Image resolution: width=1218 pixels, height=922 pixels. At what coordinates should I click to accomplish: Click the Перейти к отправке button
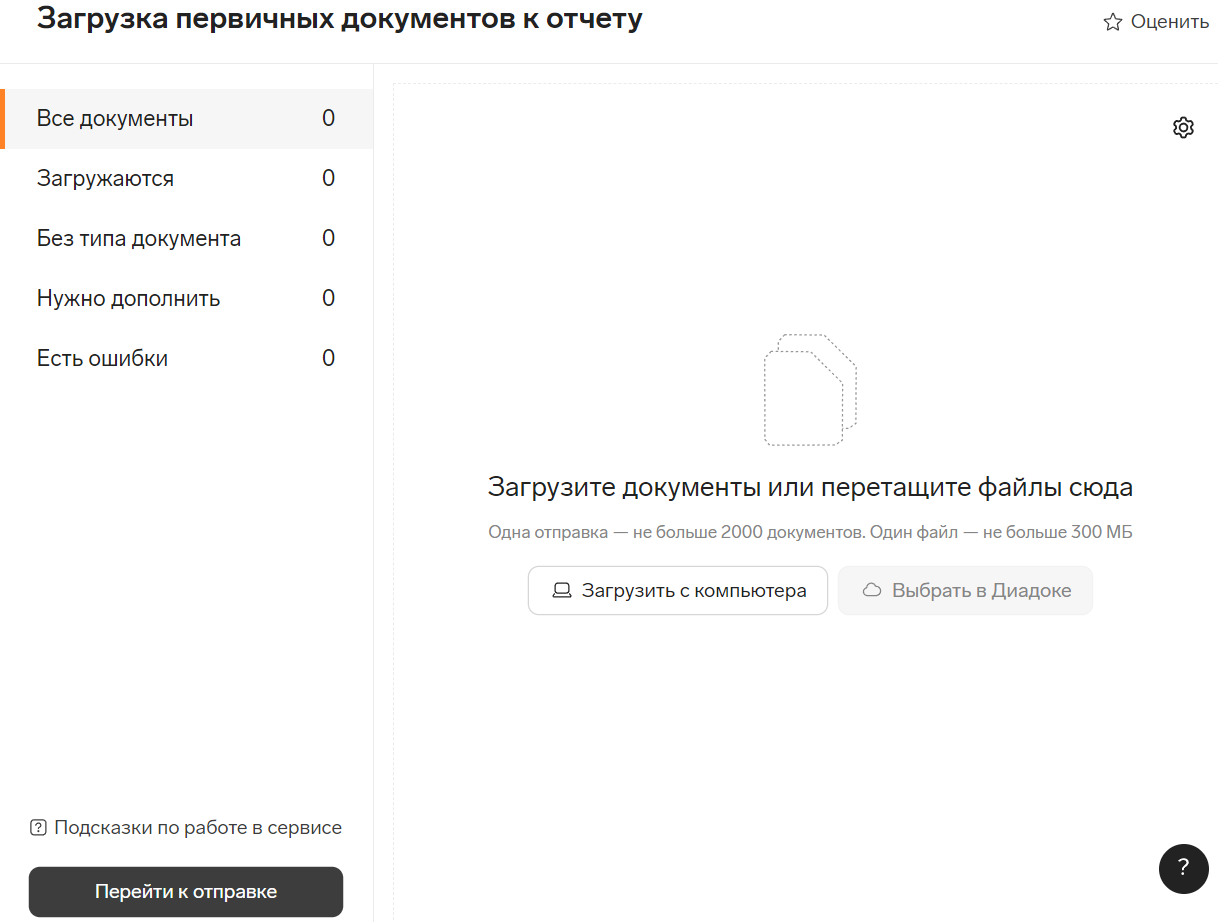pyautogui.click(x=186, y=892)
